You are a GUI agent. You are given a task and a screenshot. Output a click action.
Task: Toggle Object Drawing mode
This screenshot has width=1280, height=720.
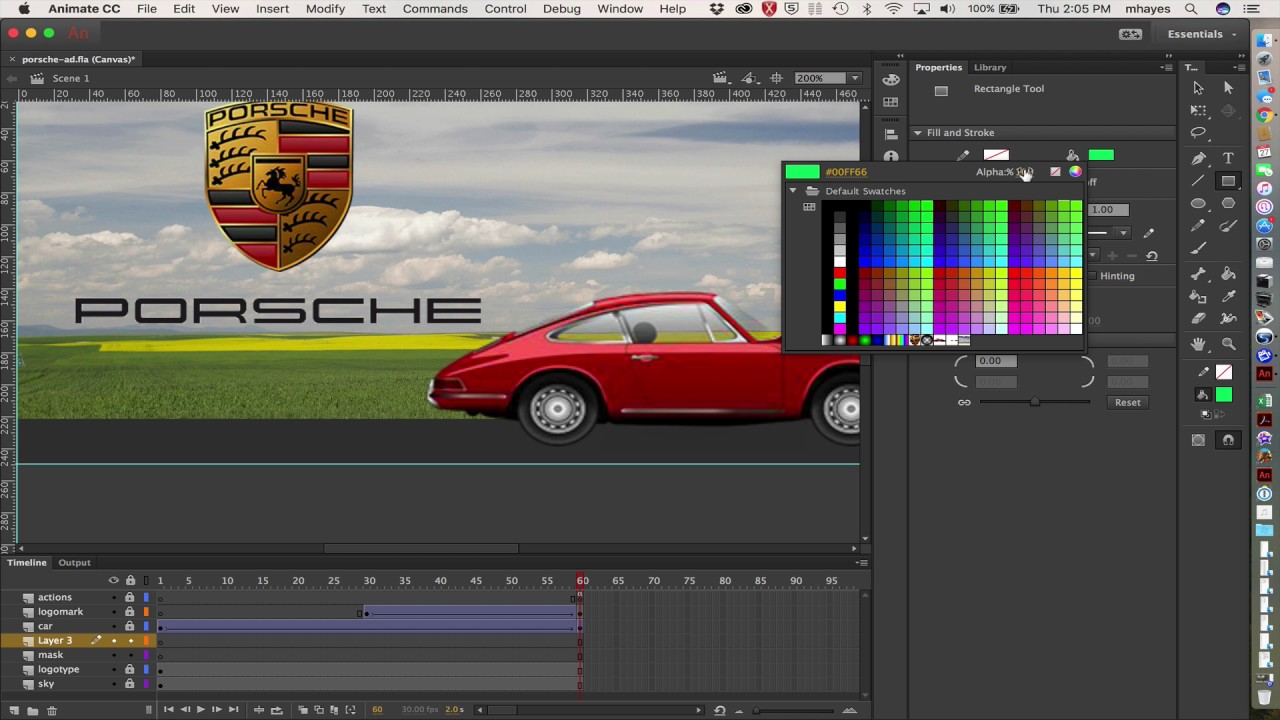(x=1198, y=440)
